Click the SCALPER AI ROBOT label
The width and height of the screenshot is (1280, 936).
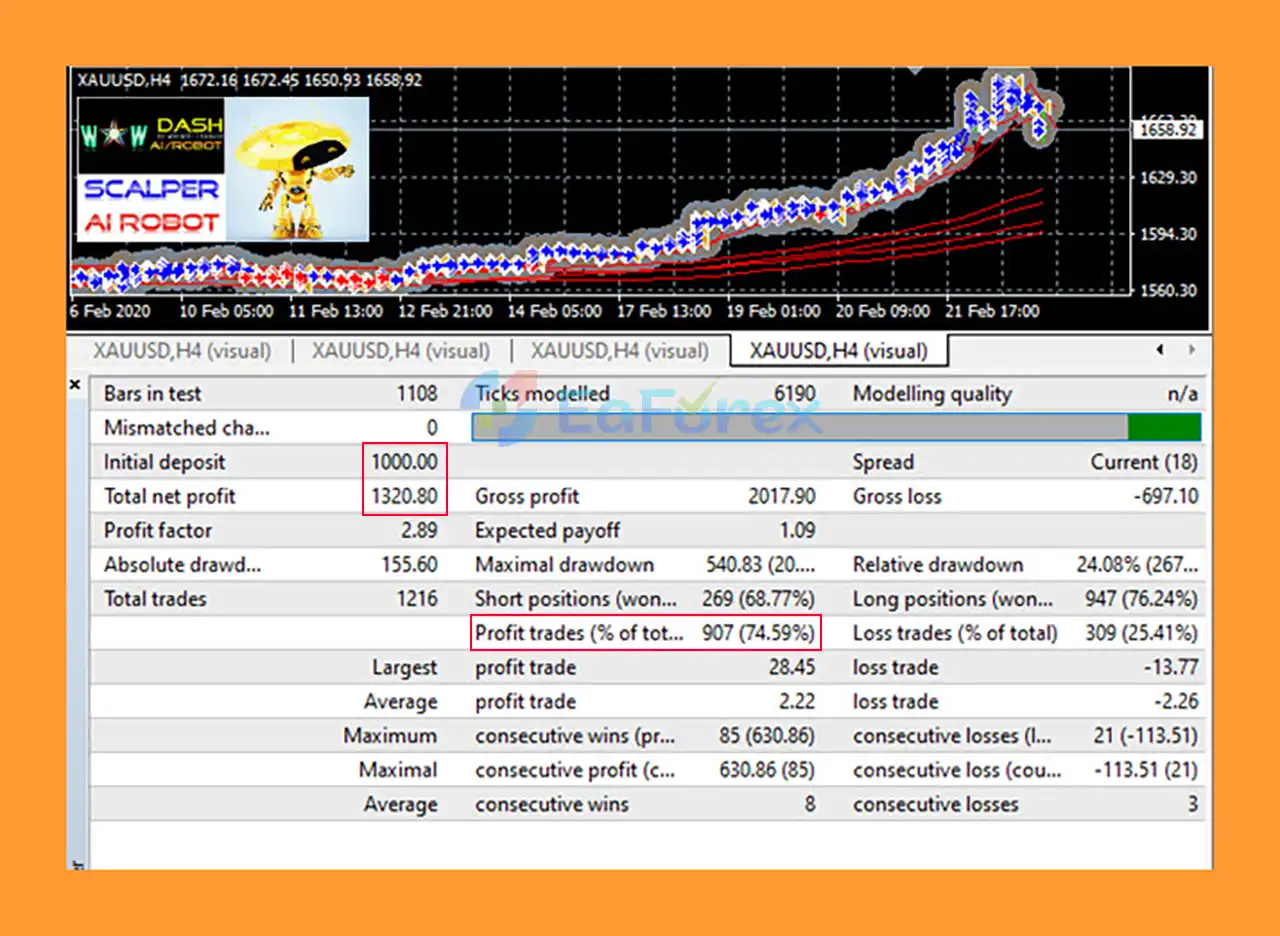pos(152,206)
